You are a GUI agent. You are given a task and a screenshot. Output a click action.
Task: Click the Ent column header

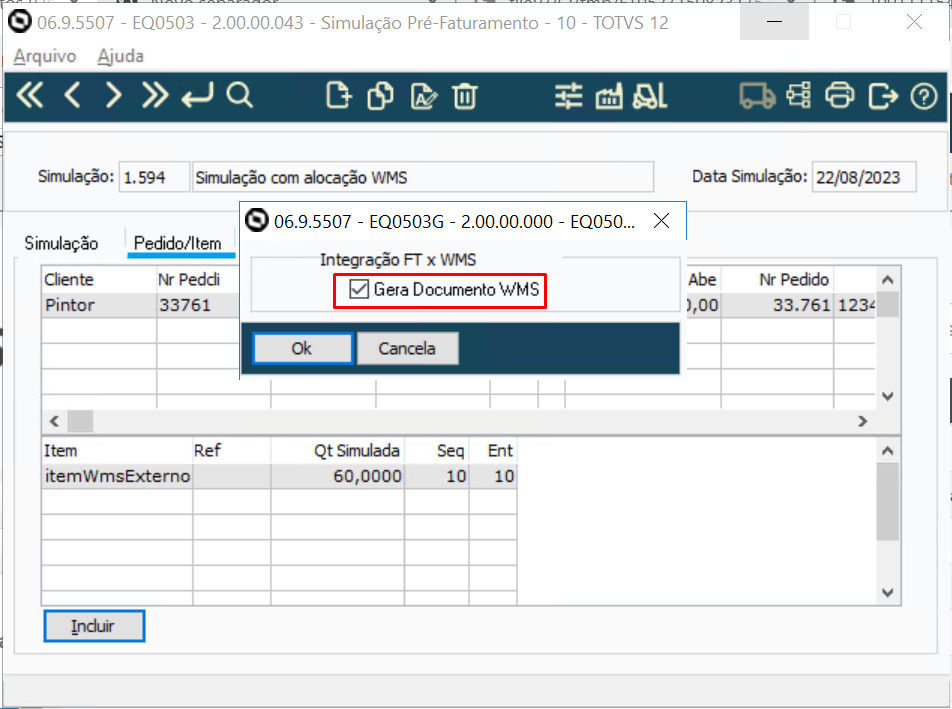point(493,450)
